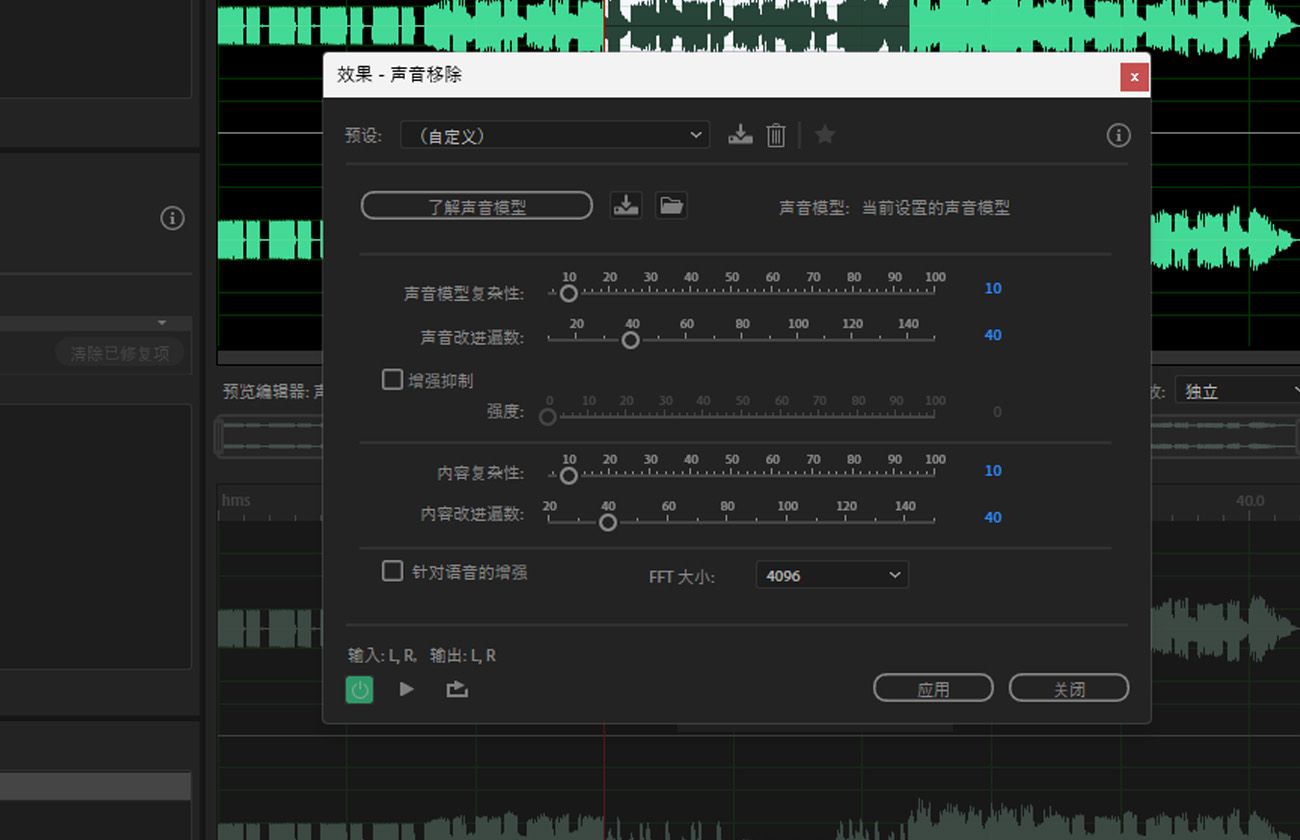Save the current settings as a preset
The image size is (1300, 840).
pyautogui.click(x=740, y=135)
